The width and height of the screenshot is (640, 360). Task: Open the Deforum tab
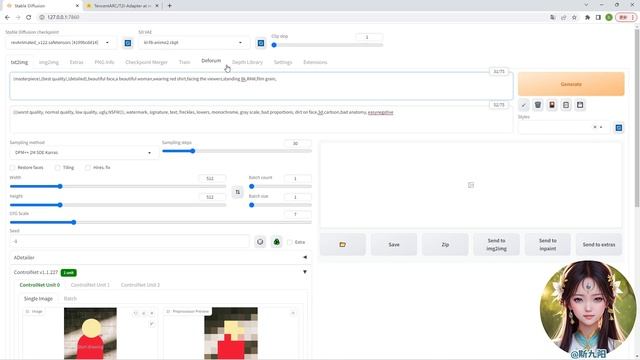tap(211, 60)
